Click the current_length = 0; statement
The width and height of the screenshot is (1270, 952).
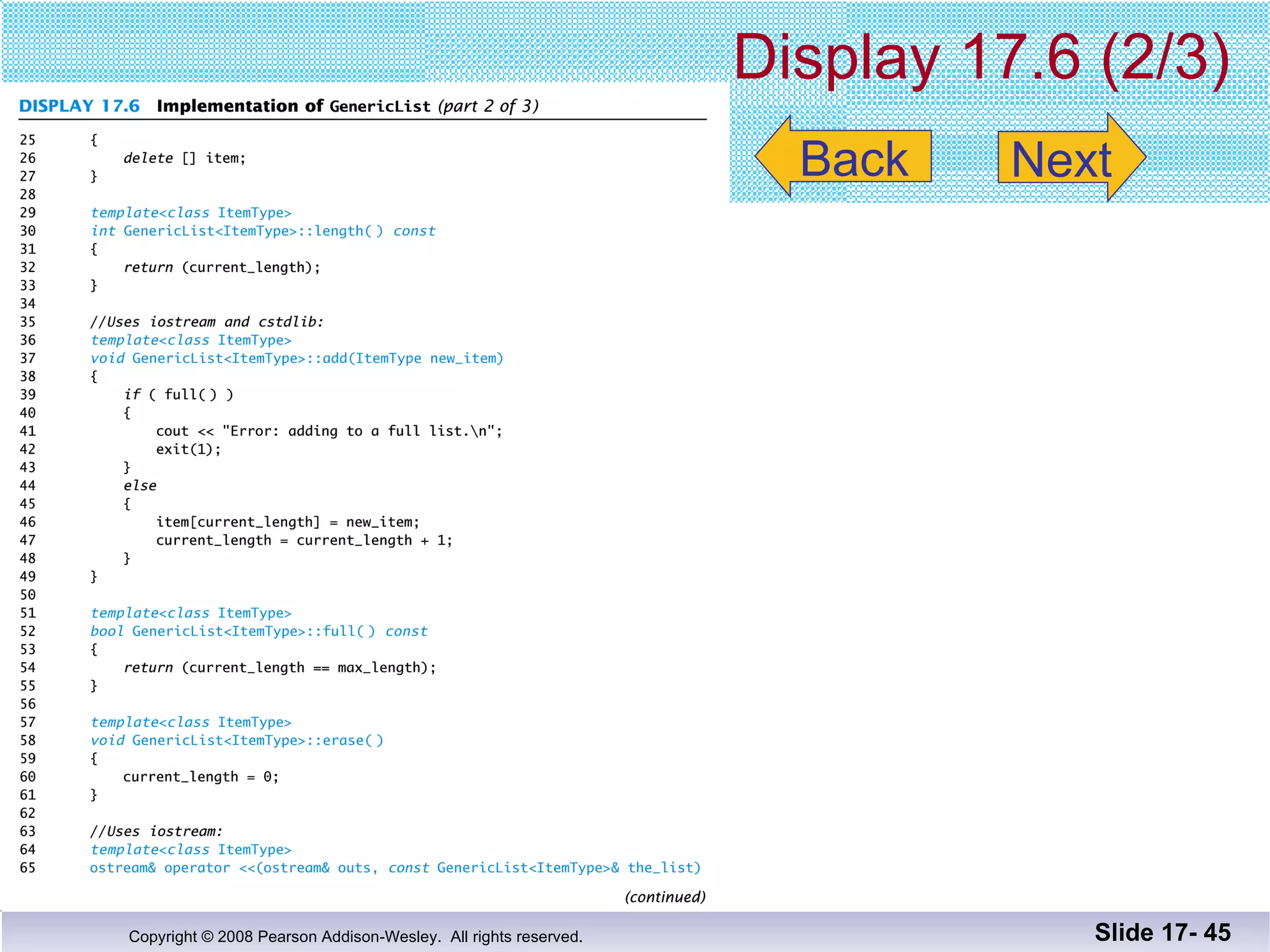point(200,777)
